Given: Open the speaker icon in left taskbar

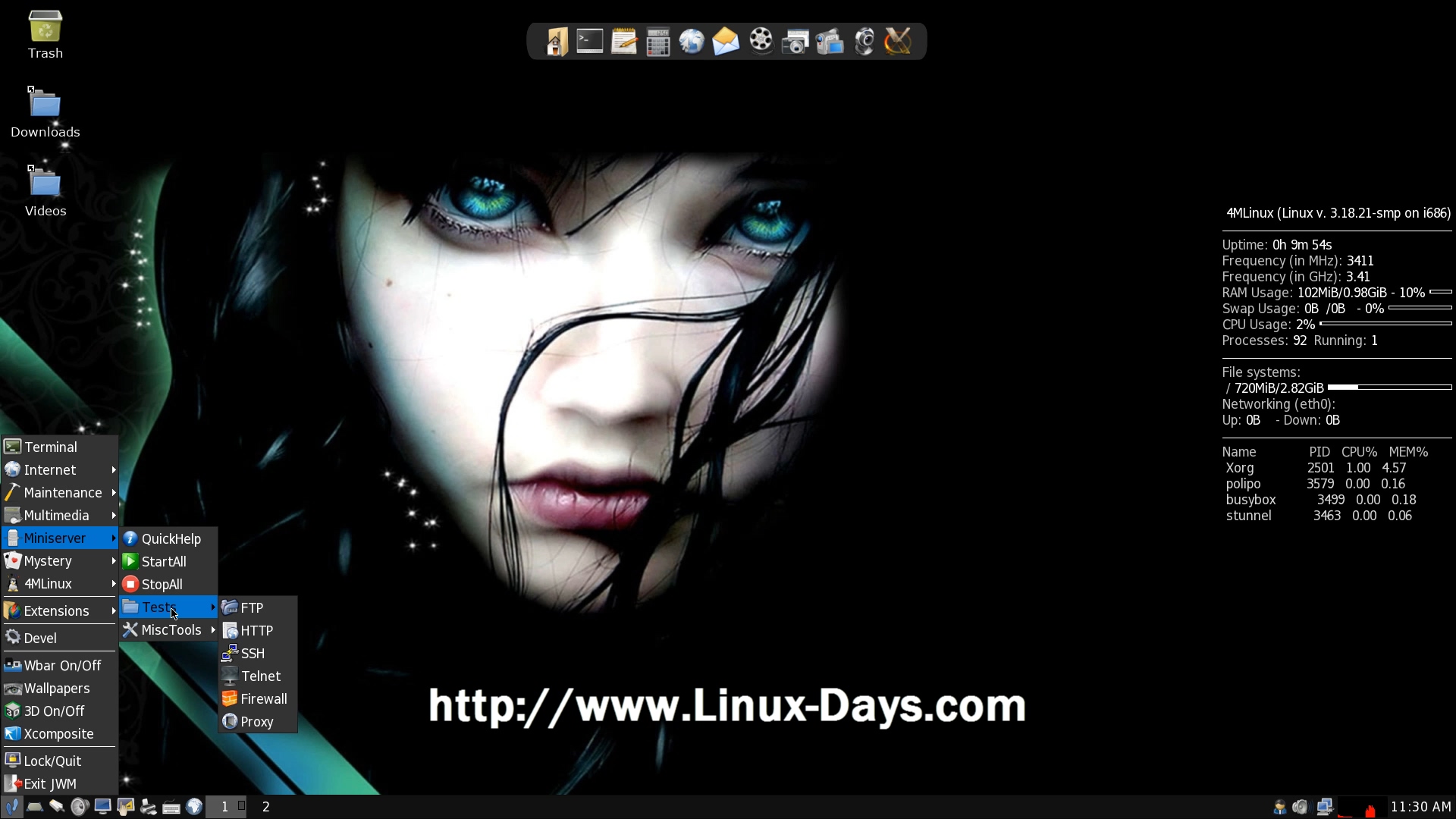Looking at the screenshot, I should [80, 807].
